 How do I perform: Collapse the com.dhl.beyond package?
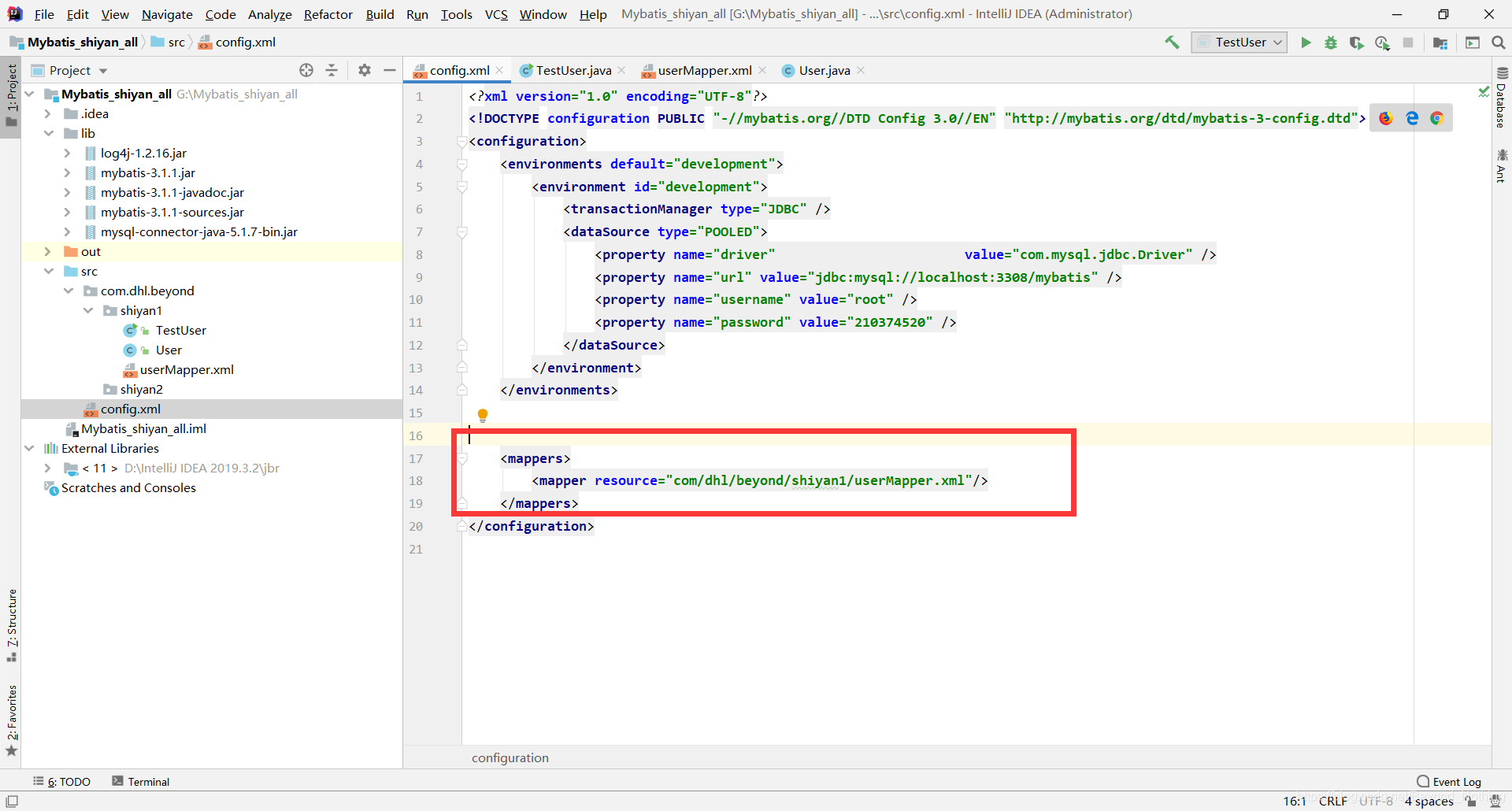tap(68, 291)
